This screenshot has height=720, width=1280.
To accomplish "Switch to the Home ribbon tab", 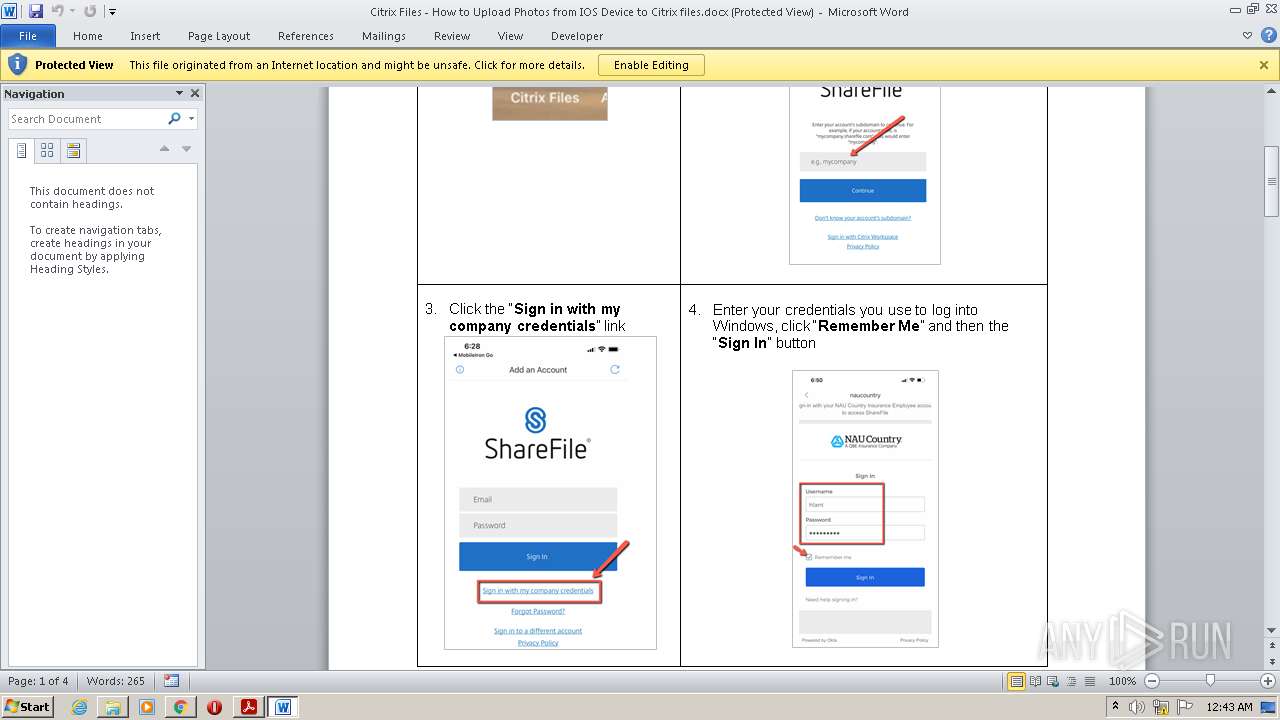I will [x=88, y=36].
